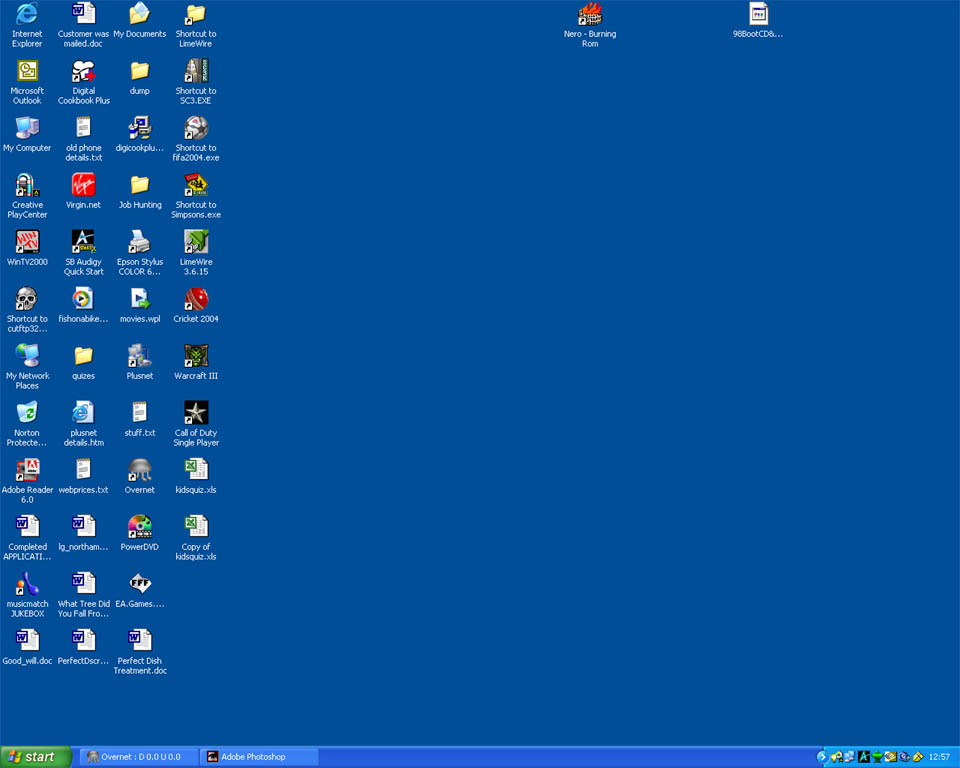Open the Start menu
Image resolution: width=960 pixels, height=768 pixels.
pos(36,757)
